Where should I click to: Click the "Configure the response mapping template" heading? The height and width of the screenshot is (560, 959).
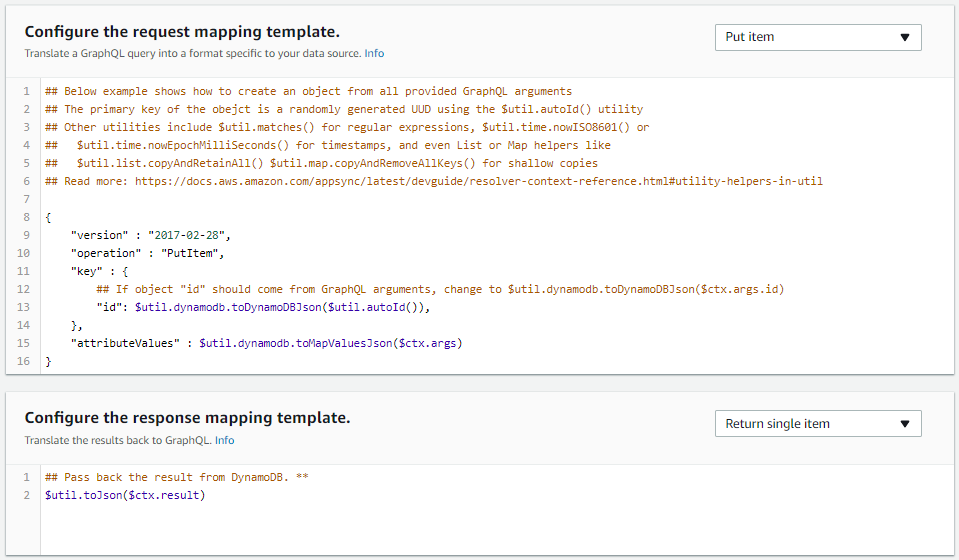(x=187, y=417)
